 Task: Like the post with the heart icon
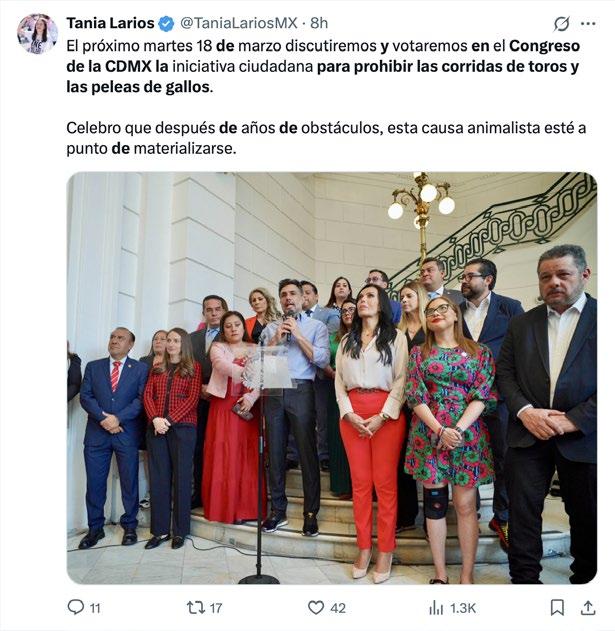[316, 607]
